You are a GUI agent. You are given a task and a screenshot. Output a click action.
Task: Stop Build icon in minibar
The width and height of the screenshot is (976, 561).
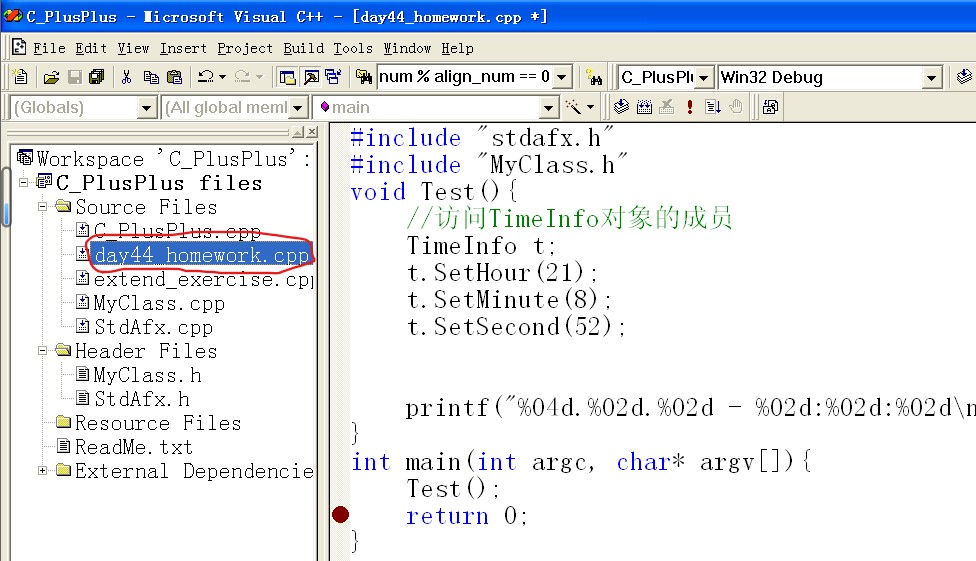[x=667, y=107]
